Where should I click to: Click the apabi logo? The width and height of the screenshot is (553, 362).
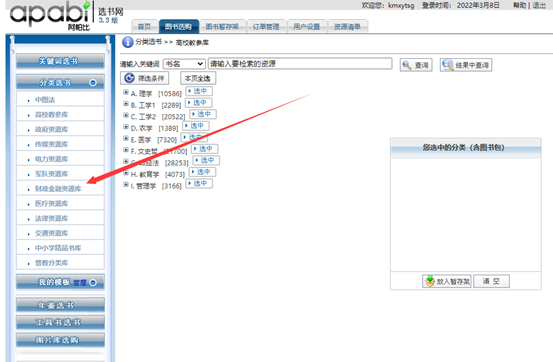(x=49, y=15)
